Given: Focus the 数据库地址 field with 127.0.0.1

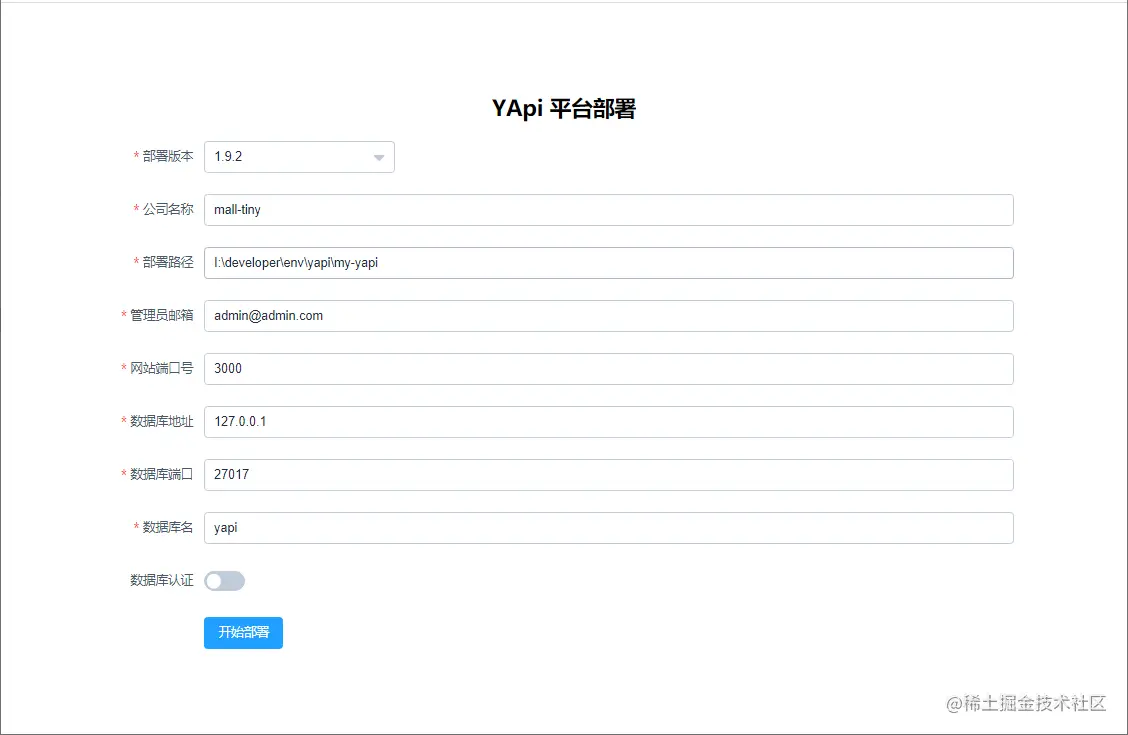Looking at the screenshot, I should click(609, 421).
